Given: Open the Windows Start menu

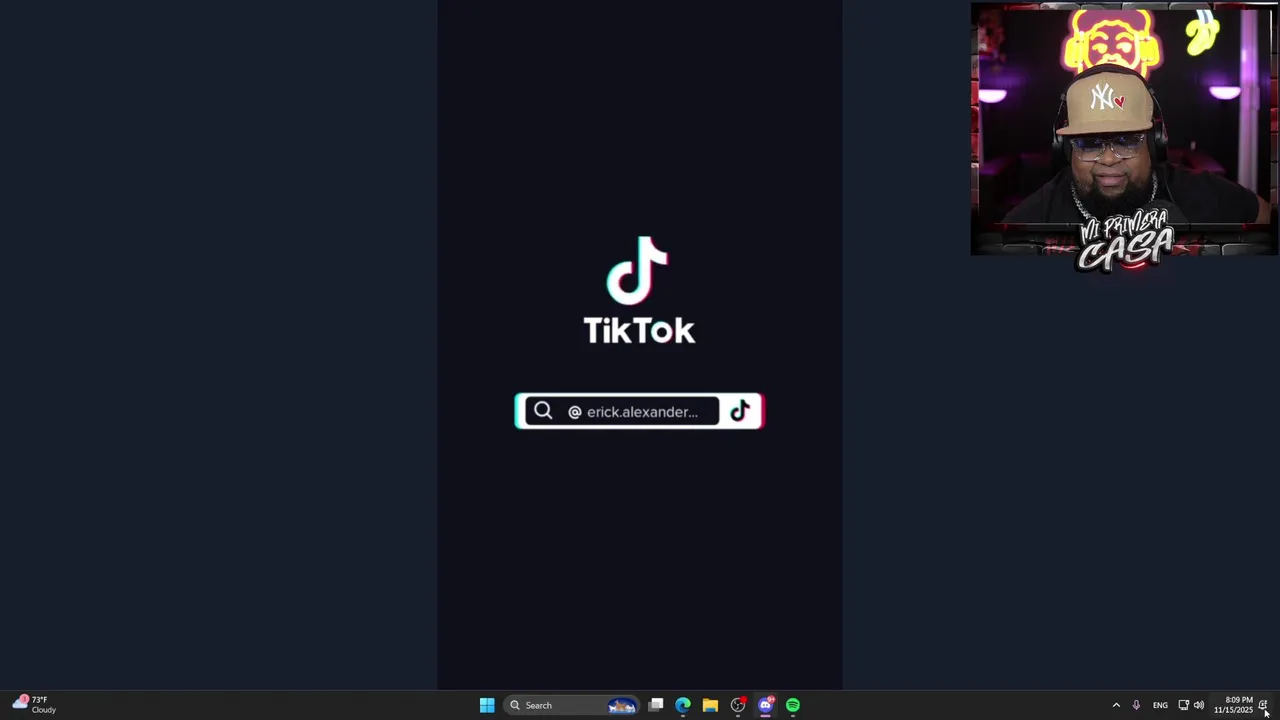Looking at the screenshot, I should 487,705.
